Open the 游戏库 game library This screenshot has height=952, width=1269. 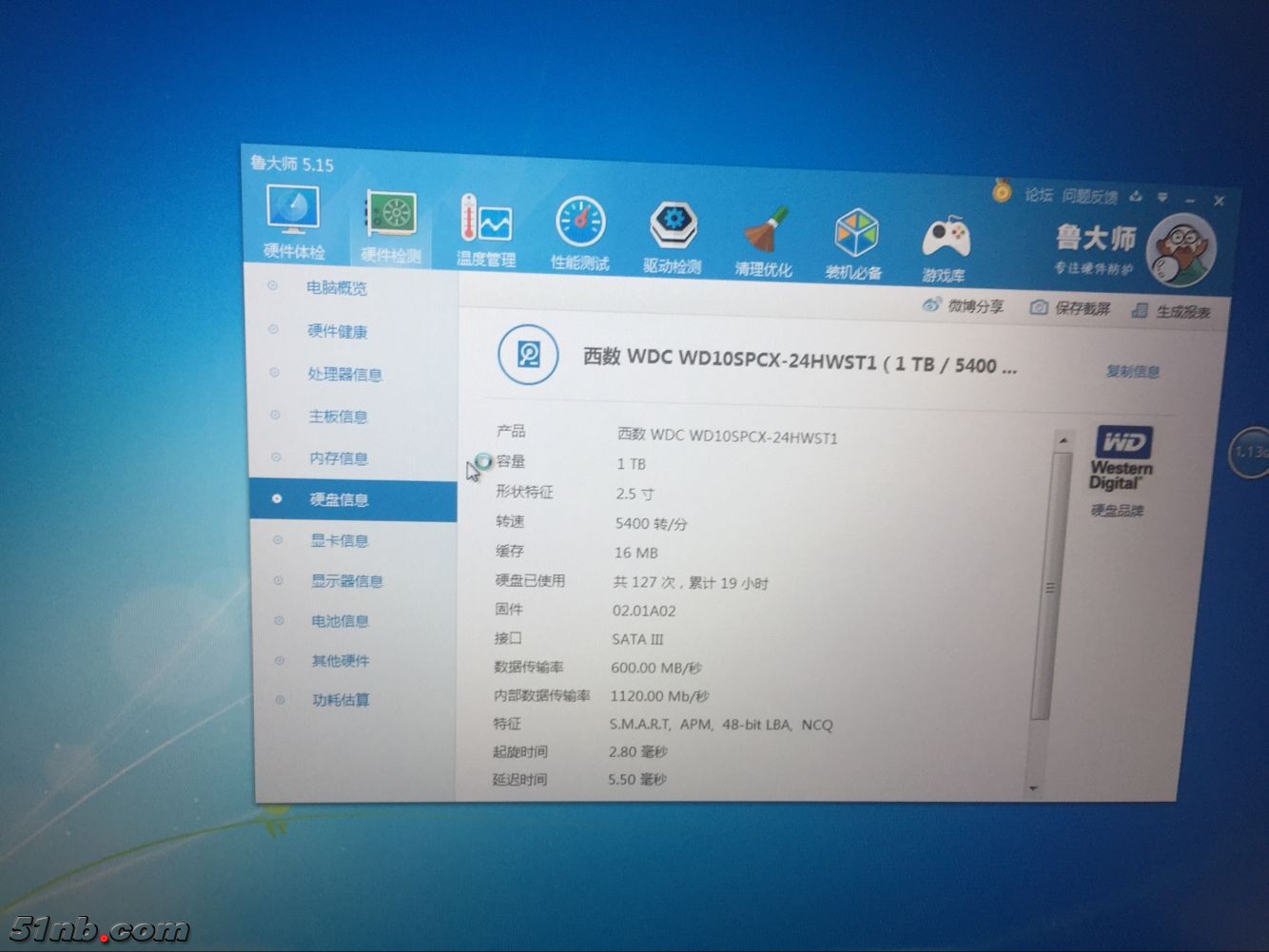(944, 249)
